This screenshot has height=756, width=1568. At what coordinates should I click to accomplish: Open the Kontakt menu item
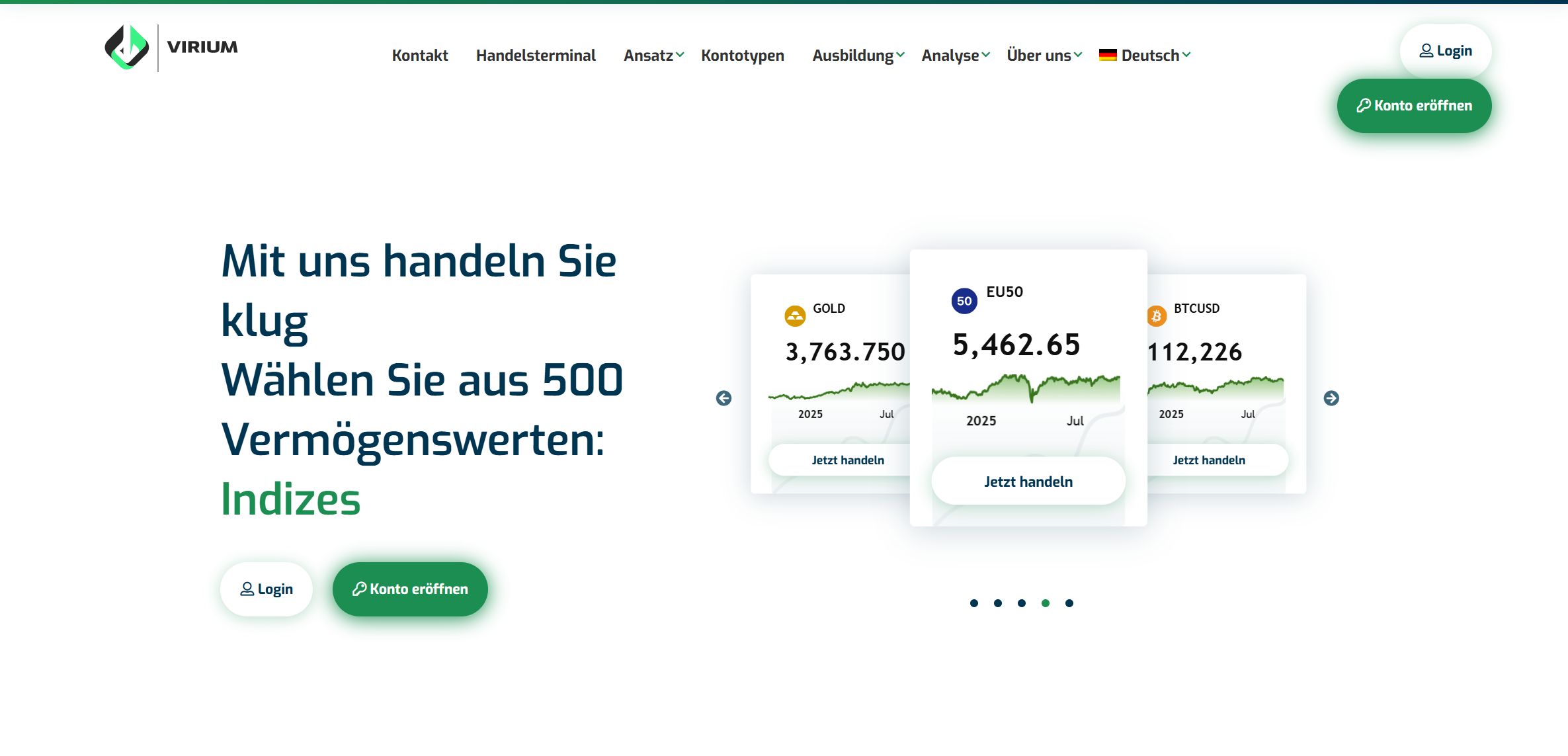420,56
